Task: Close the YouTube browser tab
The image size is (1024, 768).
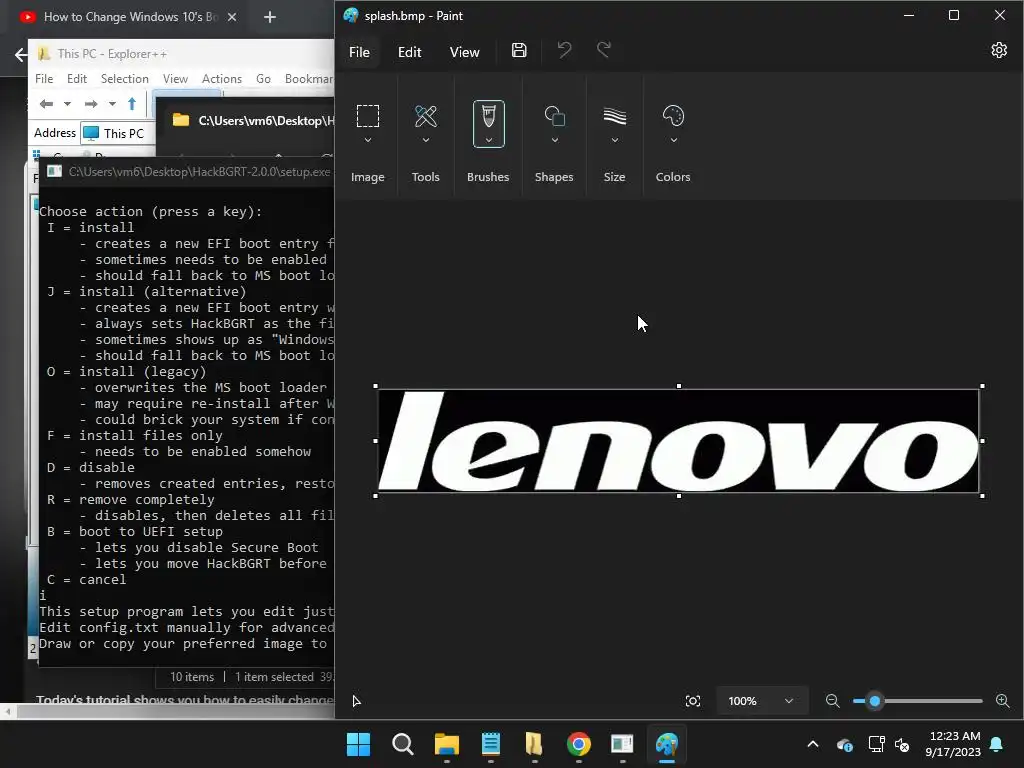Action: click(232, 17)
